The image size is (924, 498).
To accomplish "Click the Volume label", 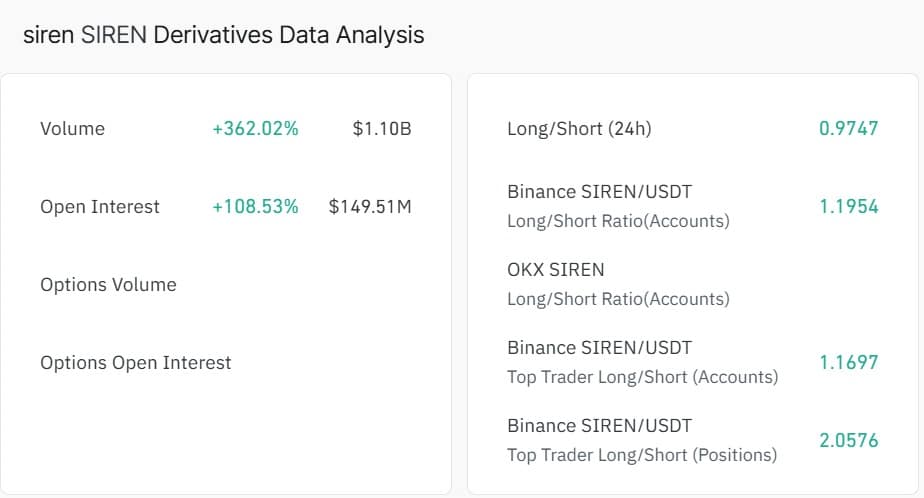I will [x=72, y=129].
